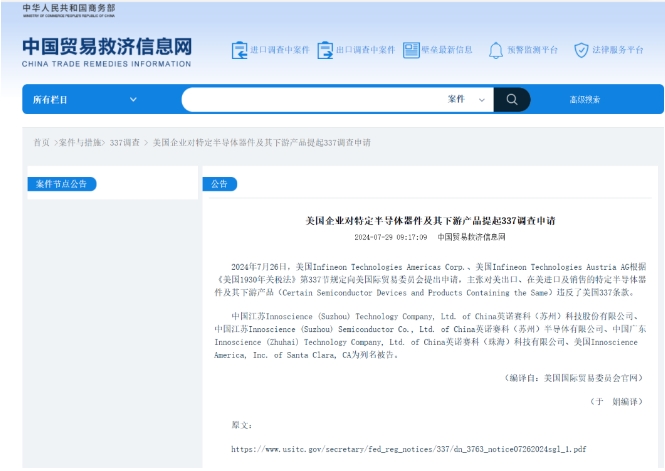
Task: Click the 中国贸易救济信息网 site logo
Action: pos(107,46)
